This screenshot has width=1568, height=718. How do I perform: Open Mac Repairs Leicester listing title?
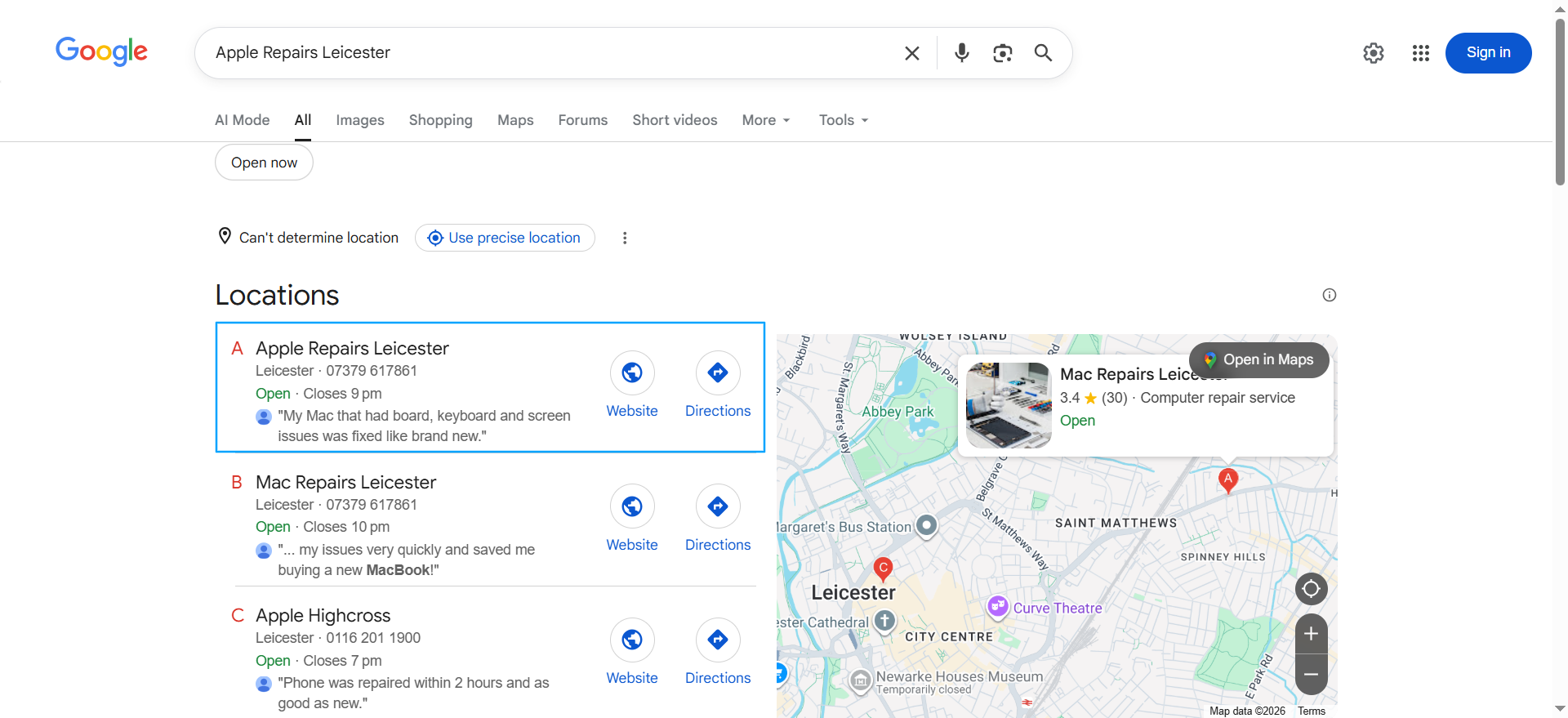click(345, 483)
